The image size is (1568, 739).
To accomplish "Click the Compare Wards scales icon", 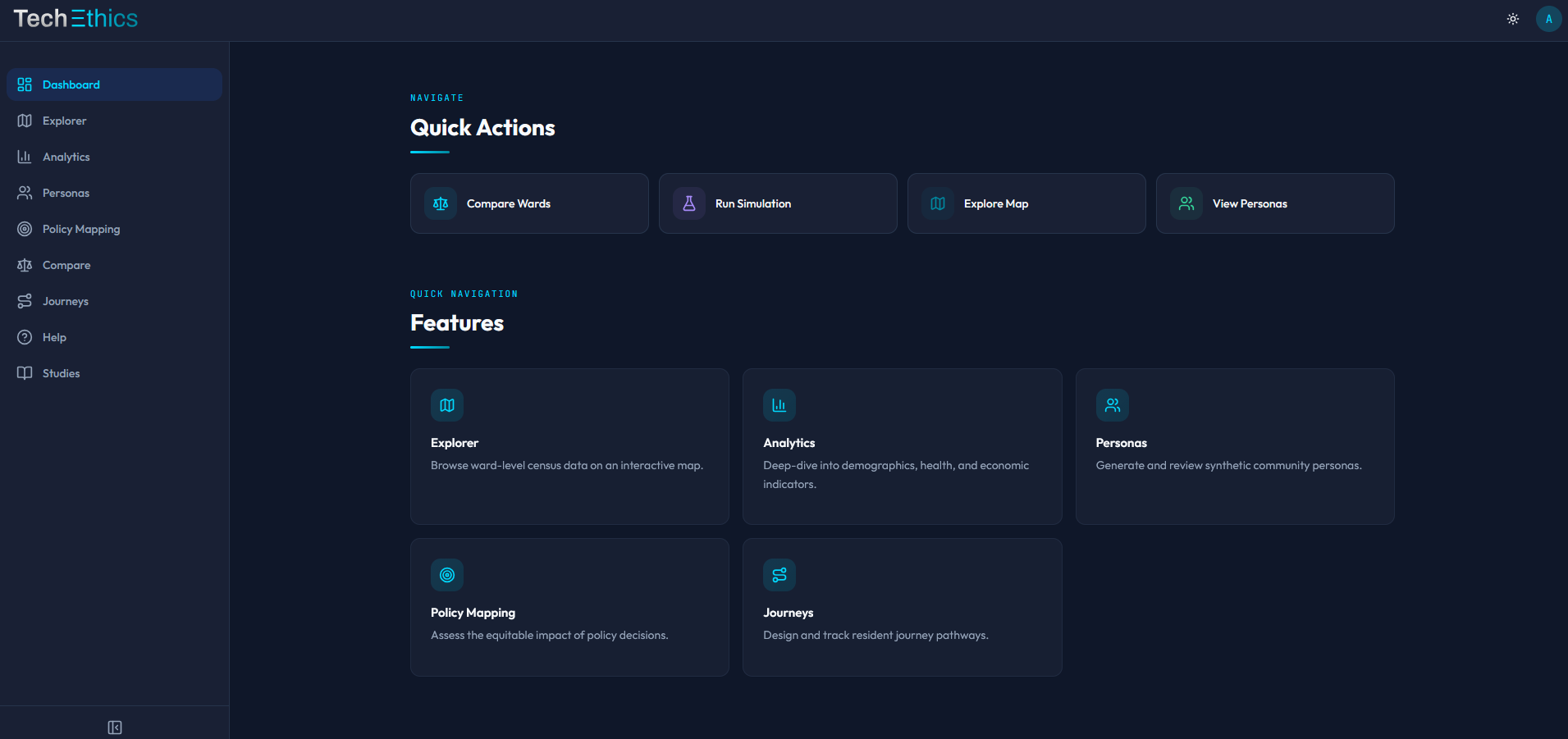I will point(440,203).
